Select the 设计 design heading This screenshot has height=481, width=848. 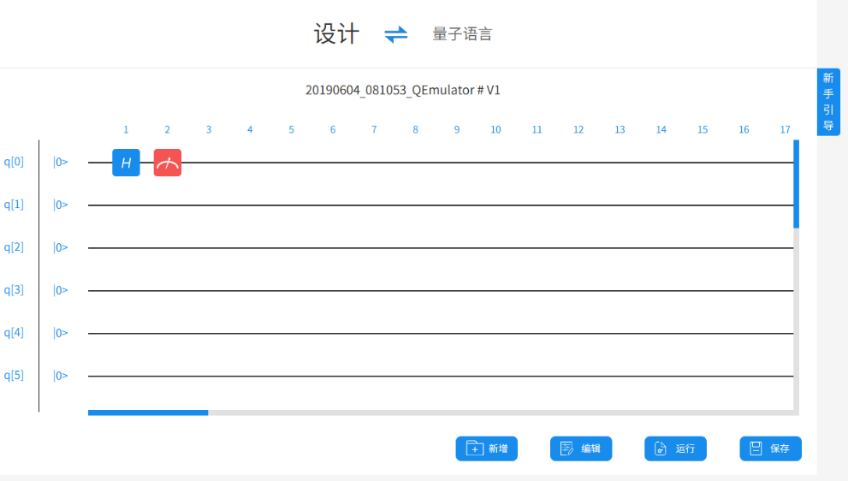[x=336, y=34]
